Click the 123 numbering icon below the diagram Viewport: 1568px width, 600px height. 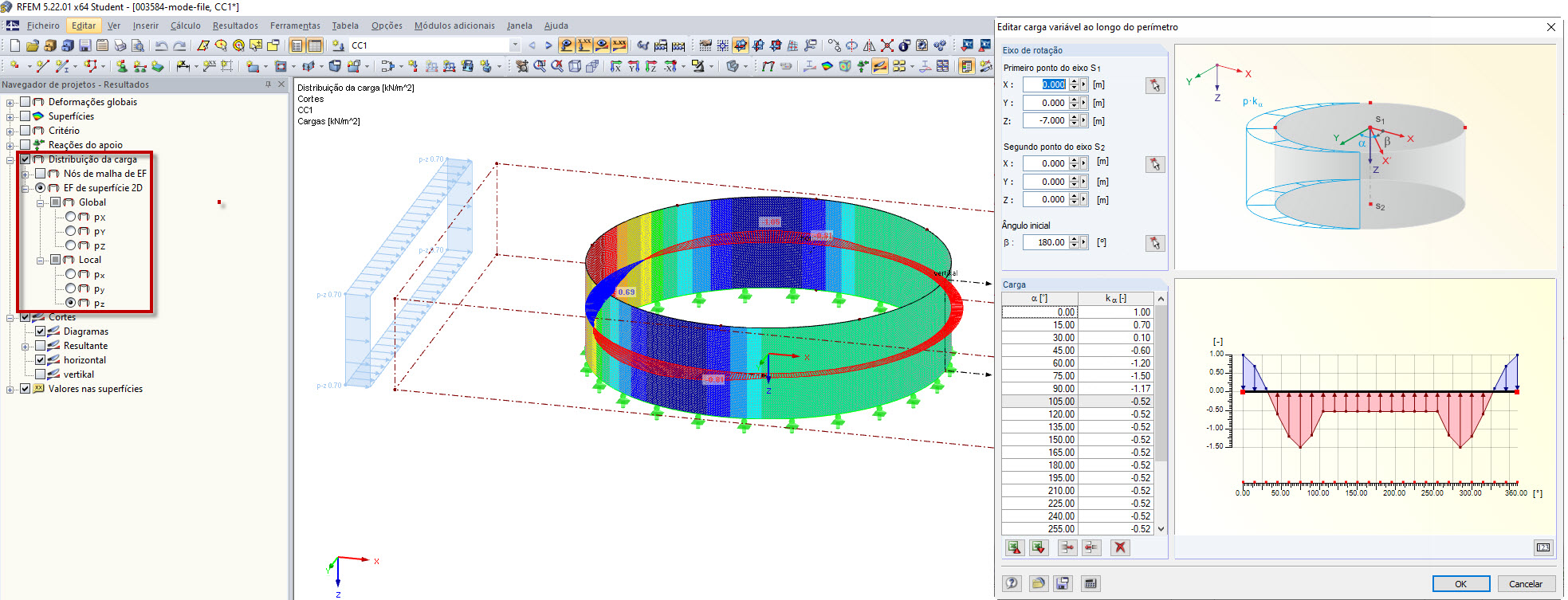pos(1543,547)
